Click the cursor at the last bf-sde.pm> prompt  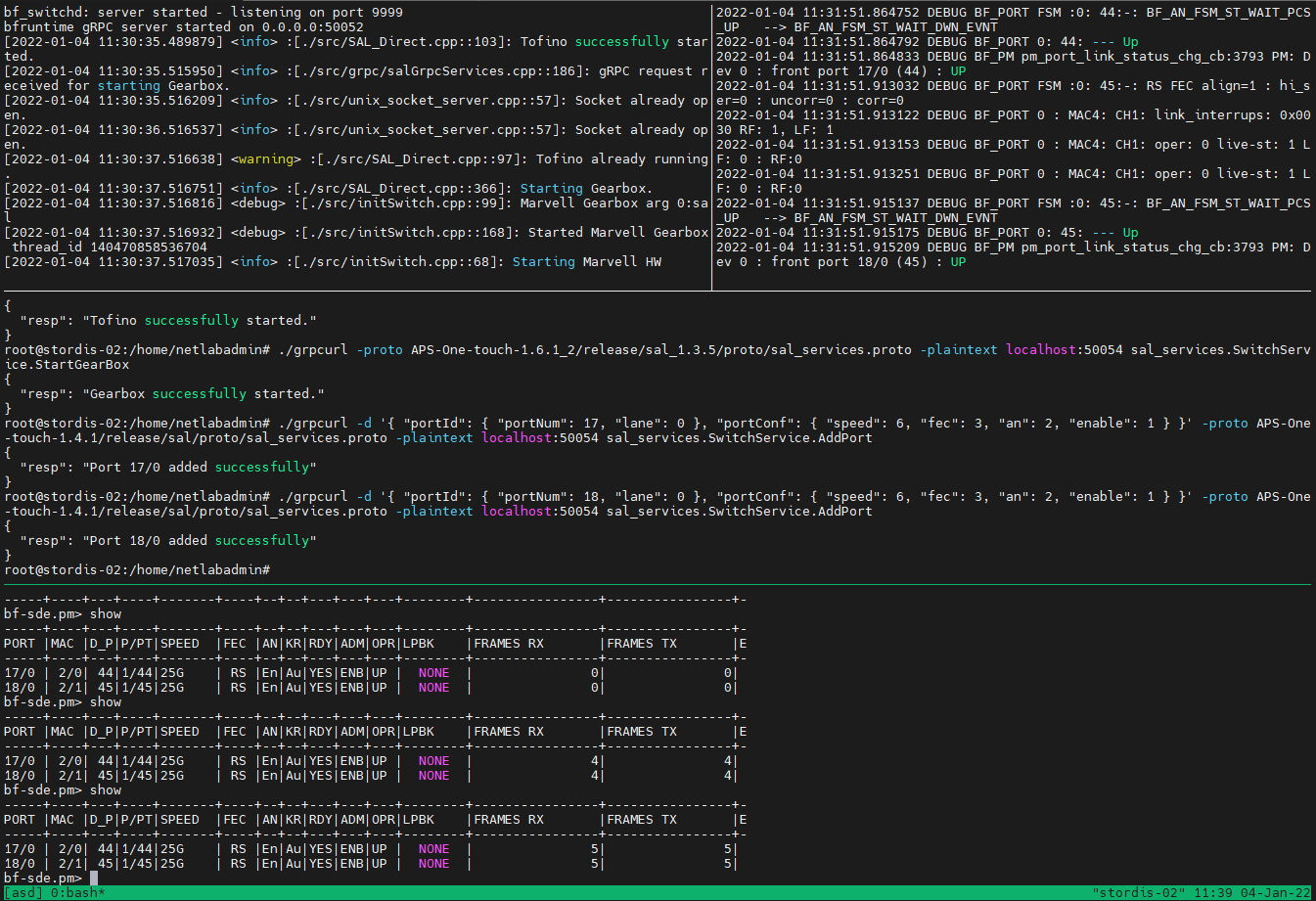click(x=94, y=878)
